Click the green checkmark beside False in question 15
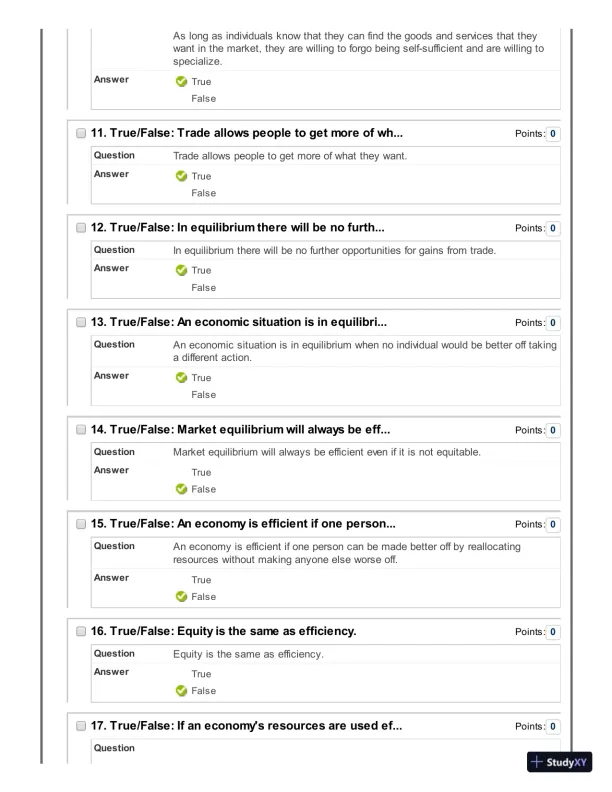612x792 pixels. pyautogui.click(x=181, y=597)
